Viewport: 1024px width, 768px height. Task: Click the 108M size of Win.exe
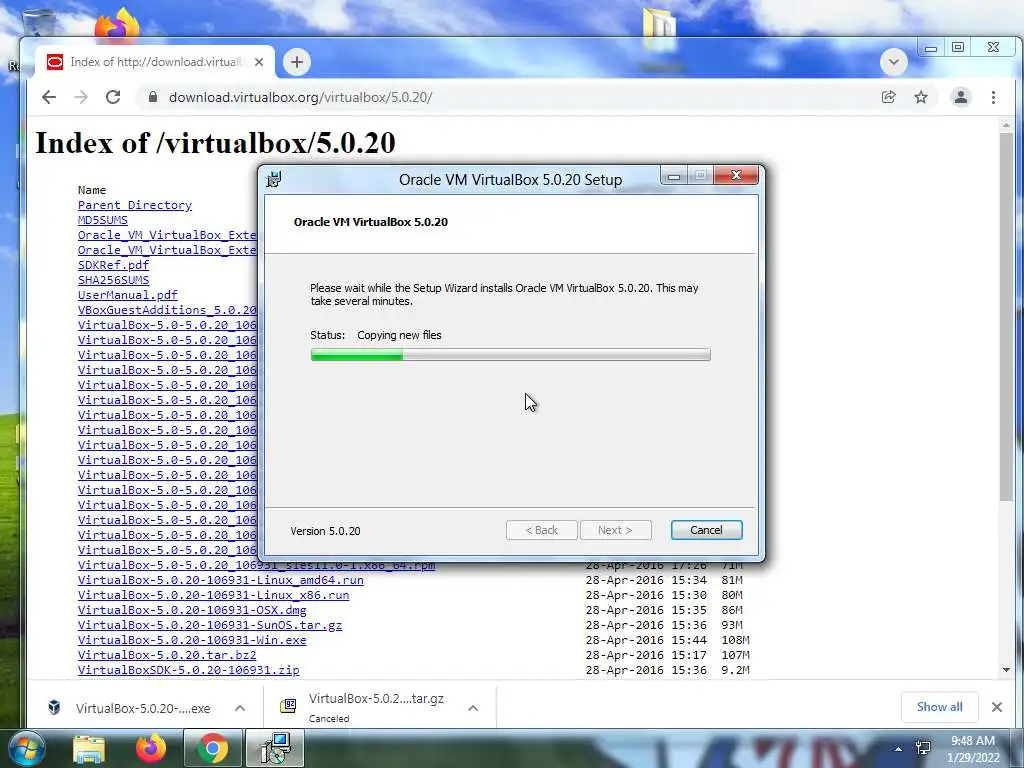[x=735, y=640]
